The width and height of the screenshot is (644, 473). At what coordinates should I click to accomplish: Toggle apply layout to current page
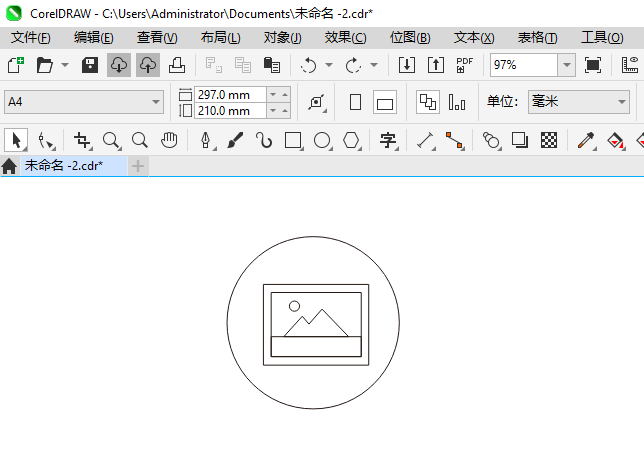pyautogui.click(x=457, y=102)
